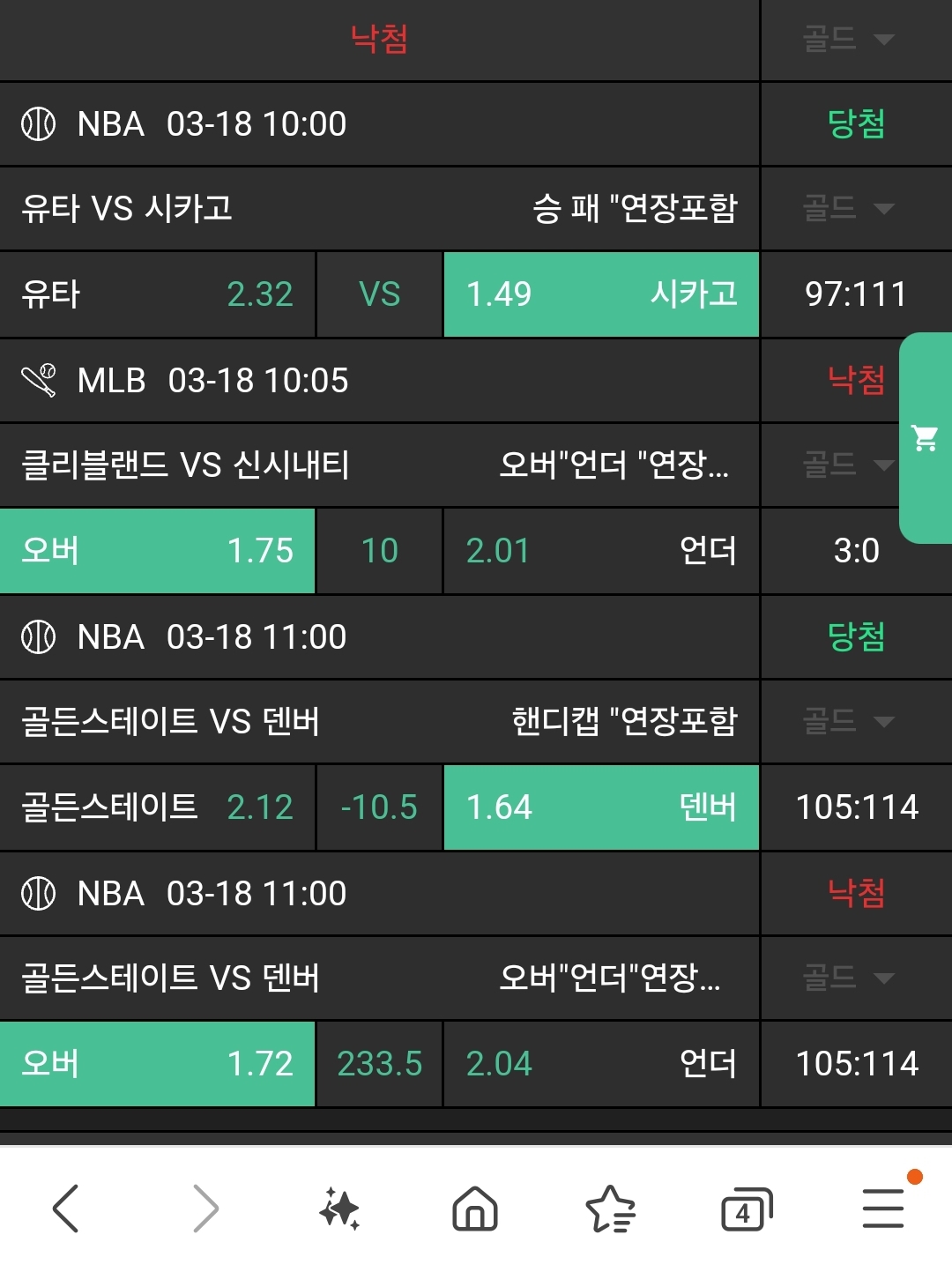The height and width of the screenshot is (1272, 952).
Task: Choose 오버 1.75 for MLB game
Action: pos(157,551)
